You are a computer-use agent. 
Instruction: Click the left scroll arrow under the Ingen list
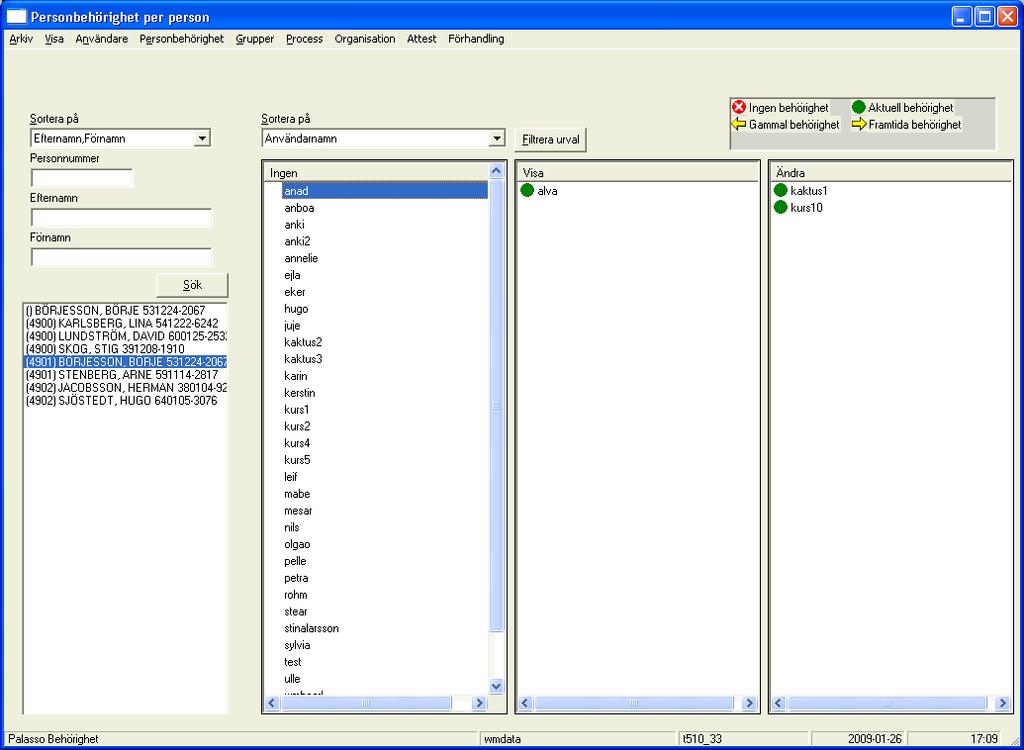coord(272,703)
